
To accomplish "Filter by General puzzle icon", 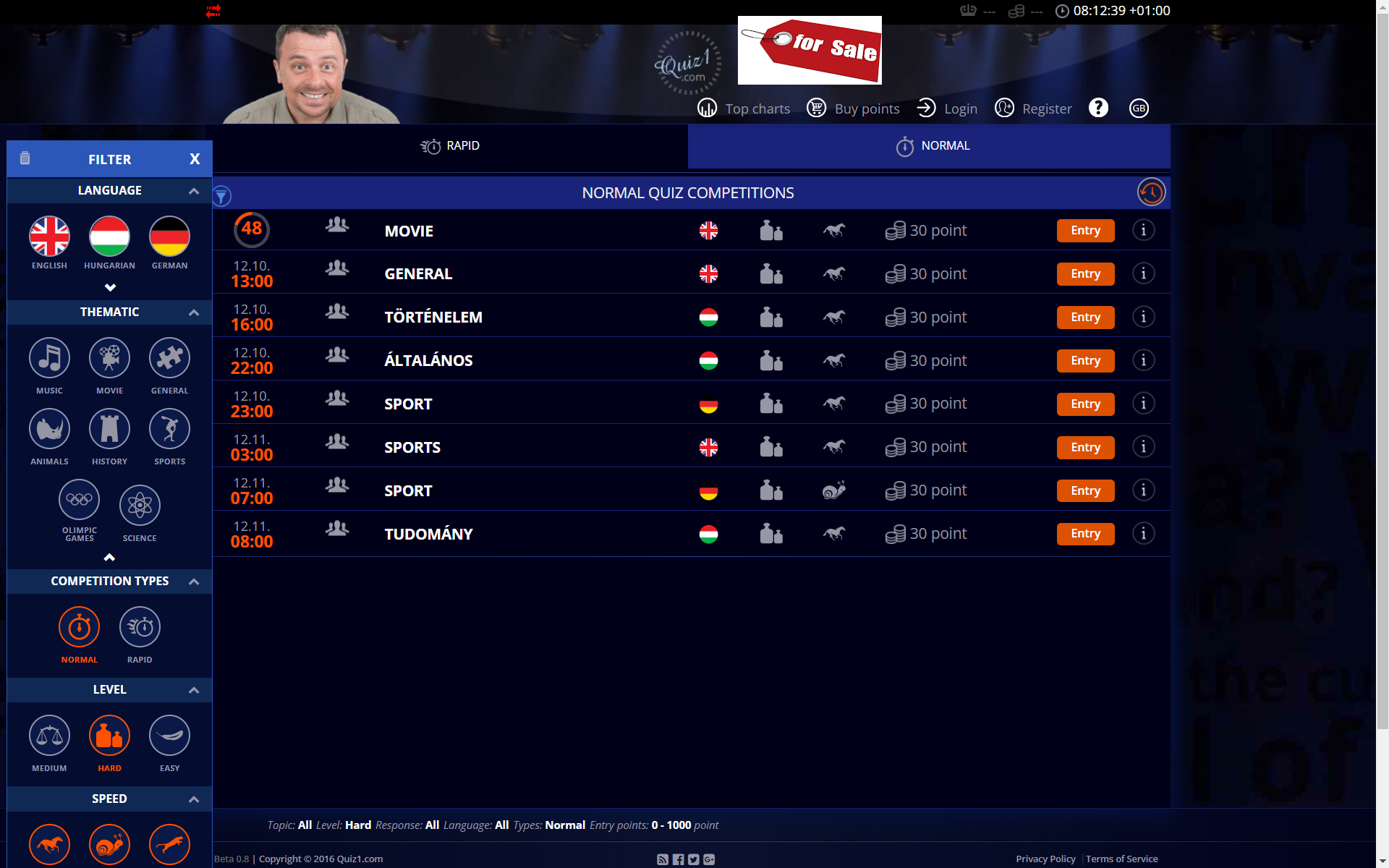I will click(169, 358).
